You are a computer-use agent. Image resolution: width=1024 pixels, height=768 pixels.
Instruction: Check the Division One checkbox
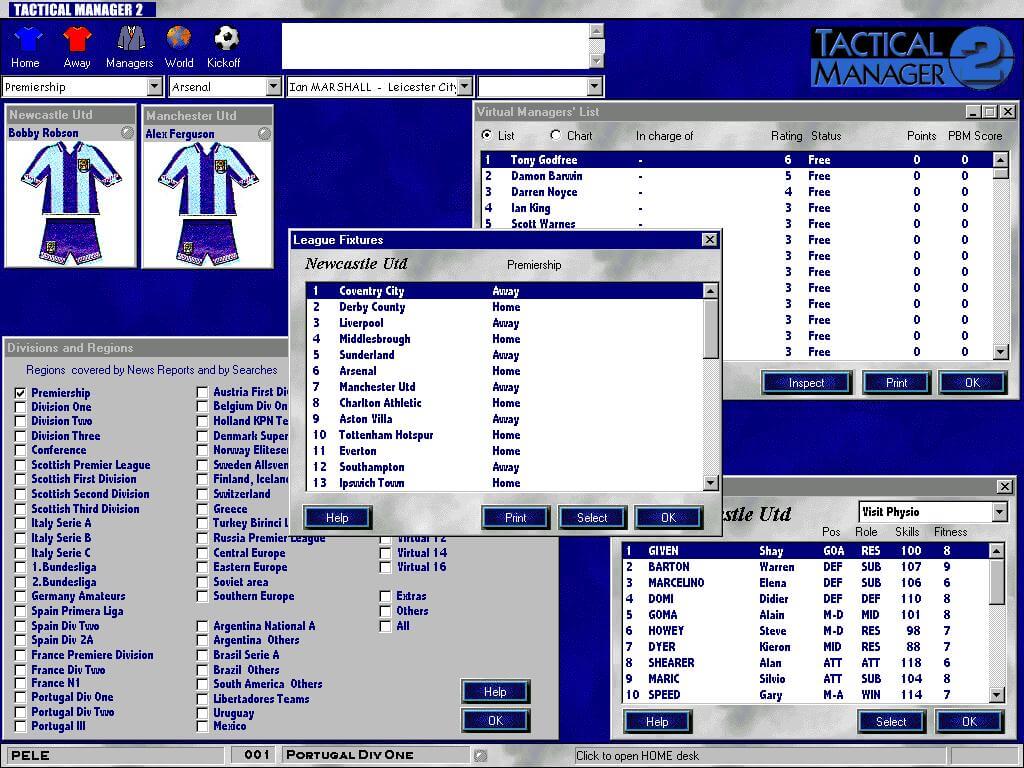(20, 408)
